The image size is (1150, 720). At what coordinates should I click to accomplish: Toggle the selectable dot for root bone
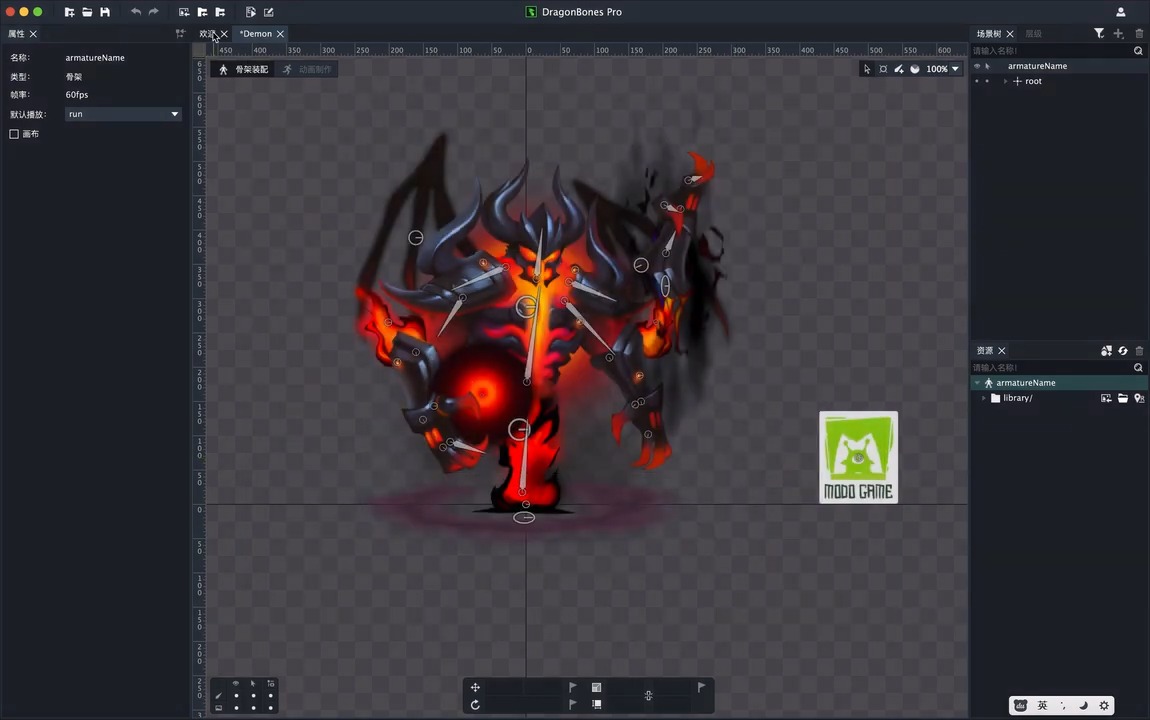(x=987, y=81)
